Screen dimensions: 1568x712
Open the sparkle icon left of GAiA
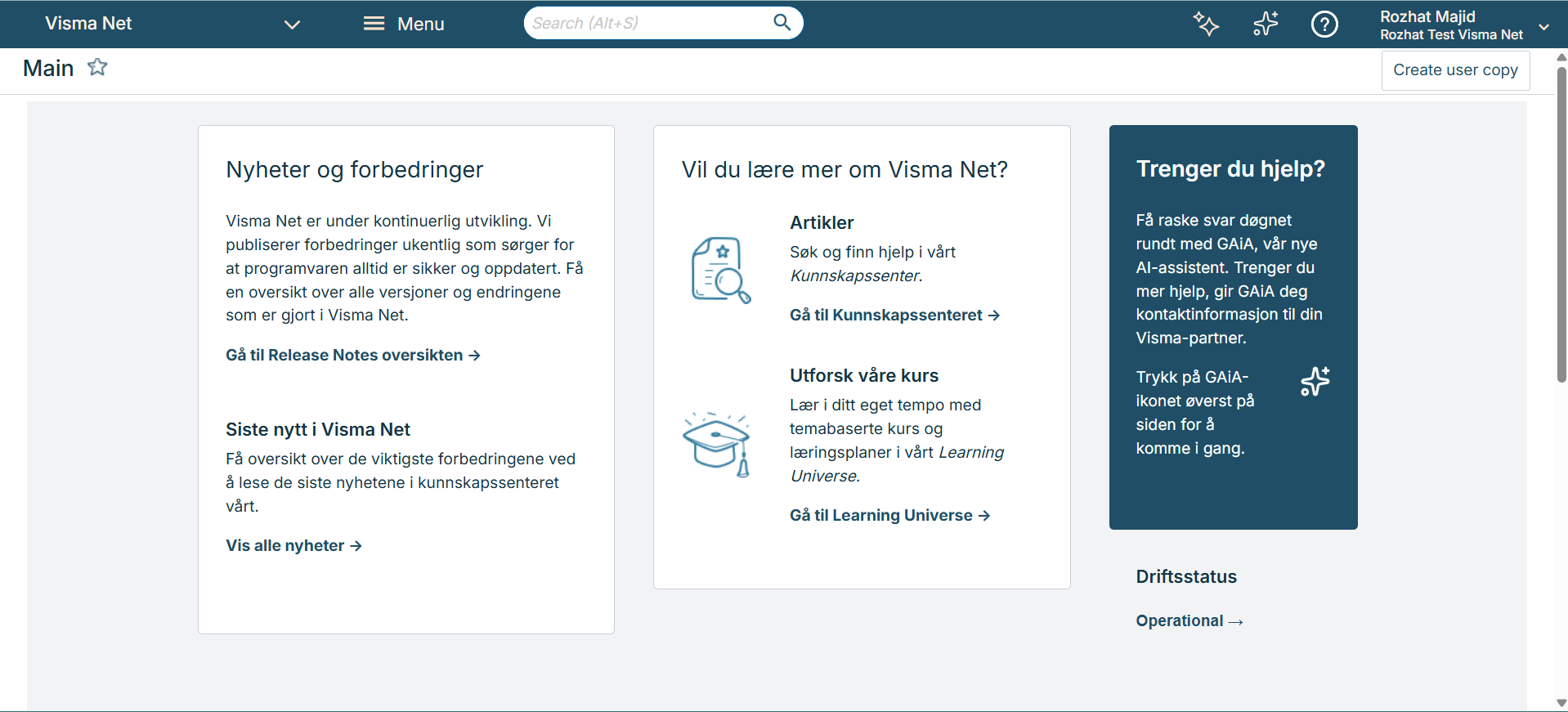[1206, 24]
